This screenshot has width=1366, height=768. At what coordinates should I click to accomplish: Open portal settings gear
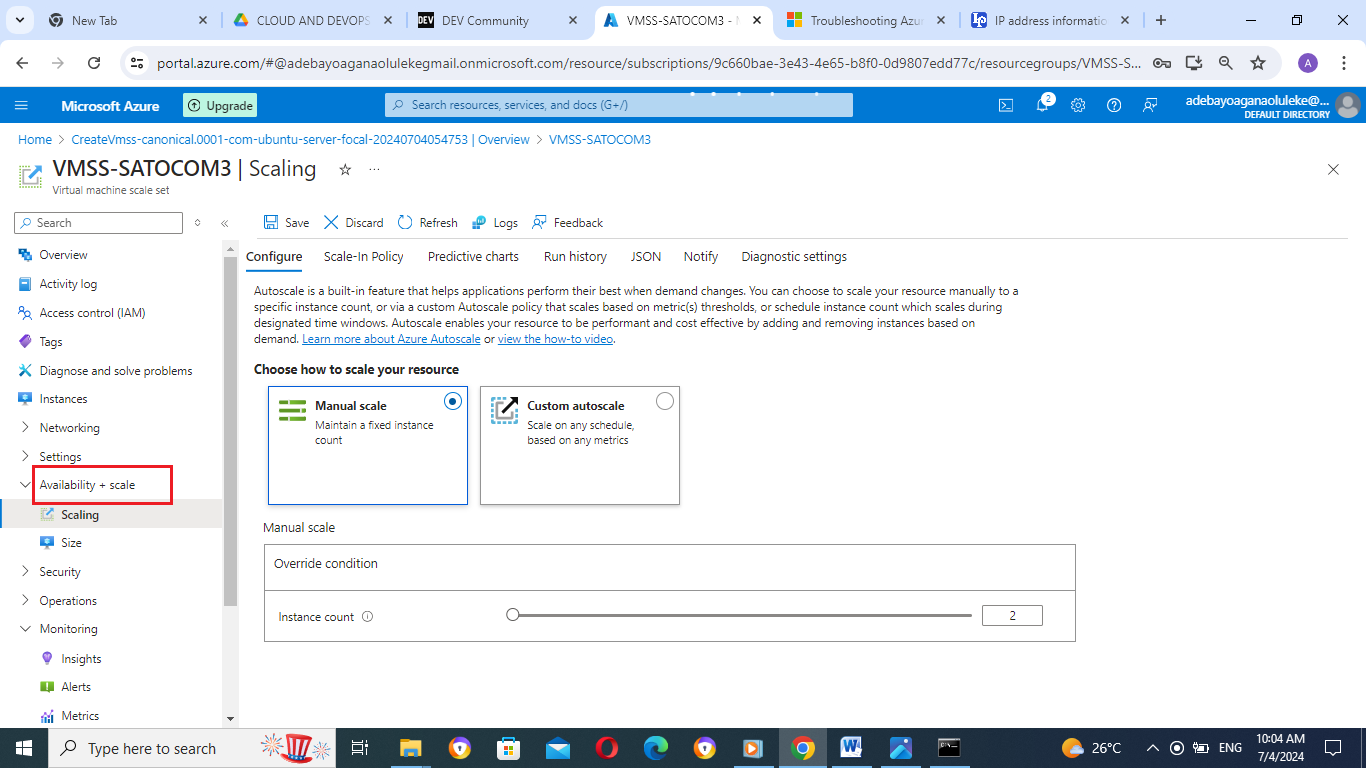[1078, 105]
